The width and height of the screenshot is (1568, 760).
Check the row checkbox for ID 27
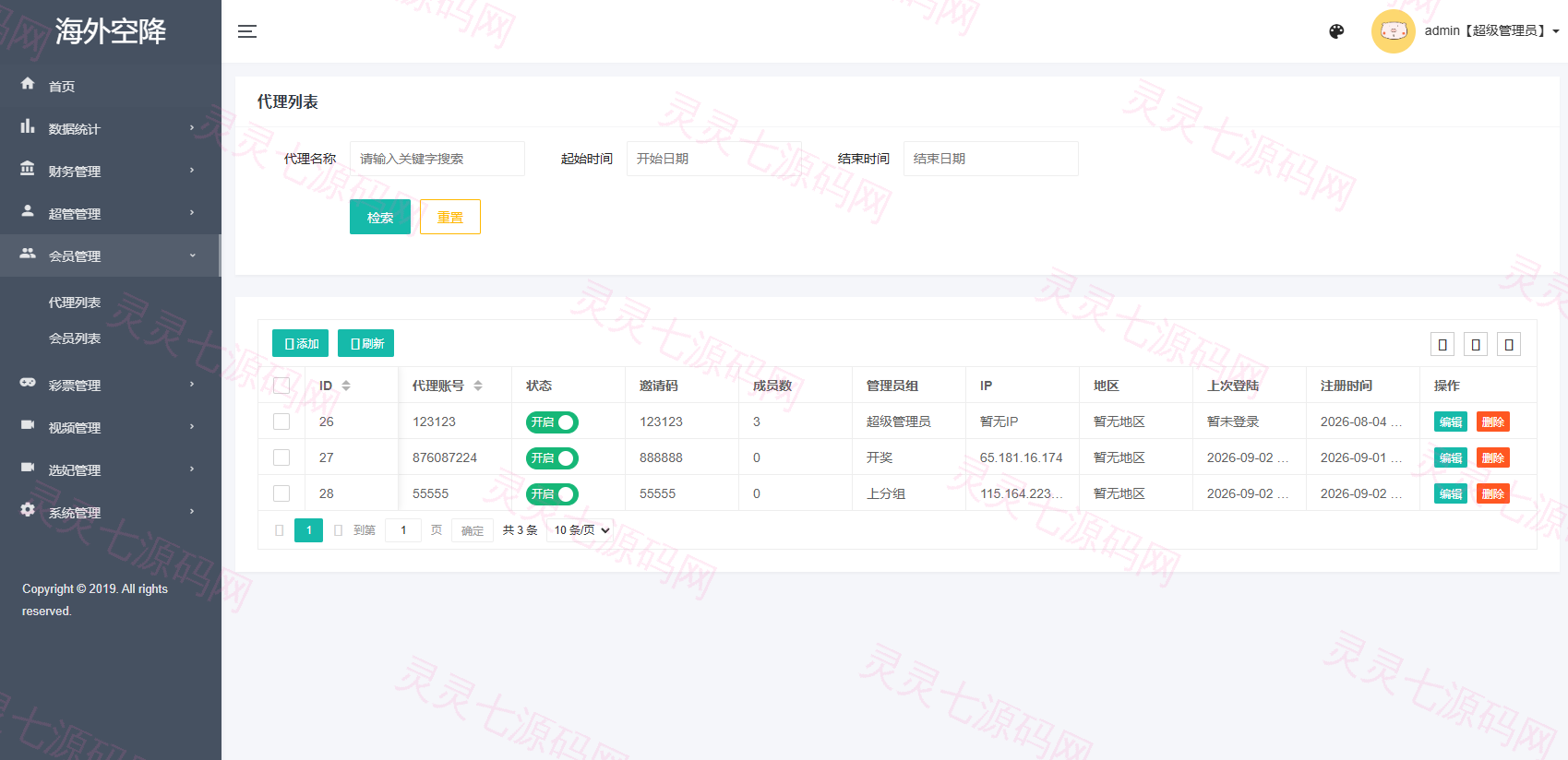281,457
